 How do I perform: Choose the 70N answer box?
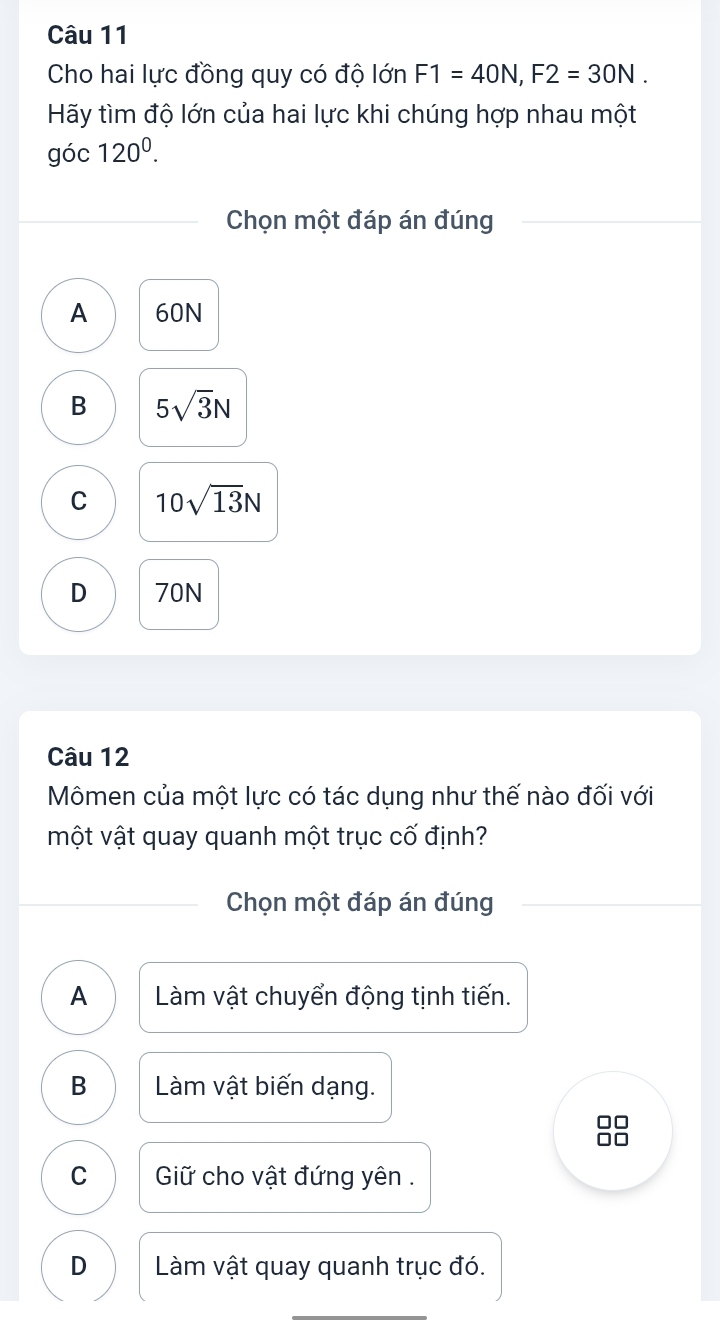tap(179, 594)
